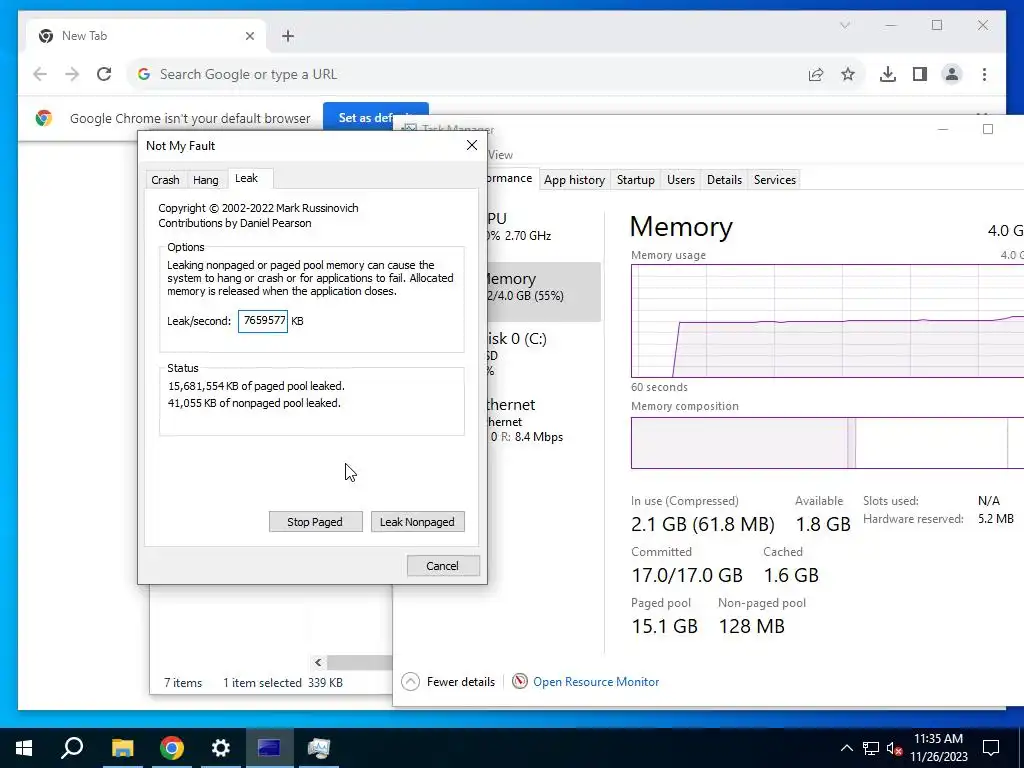1024x768 pixels.
Task: Select CPU in Task Manager sidebar
Action: click(x=543, y=227)
